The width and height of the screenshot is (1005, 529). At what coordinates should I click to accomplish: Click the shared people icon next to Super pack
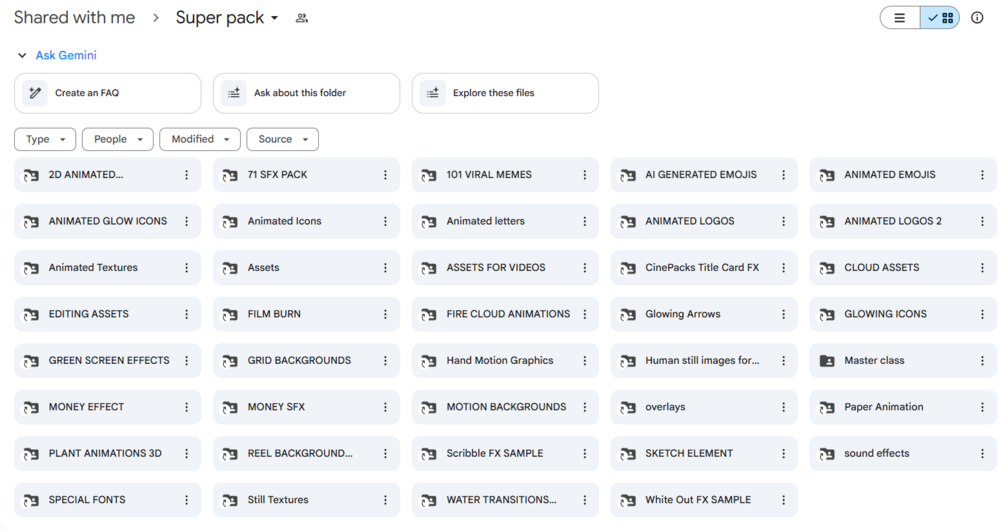pyautogui.click(x=302, y=18)
